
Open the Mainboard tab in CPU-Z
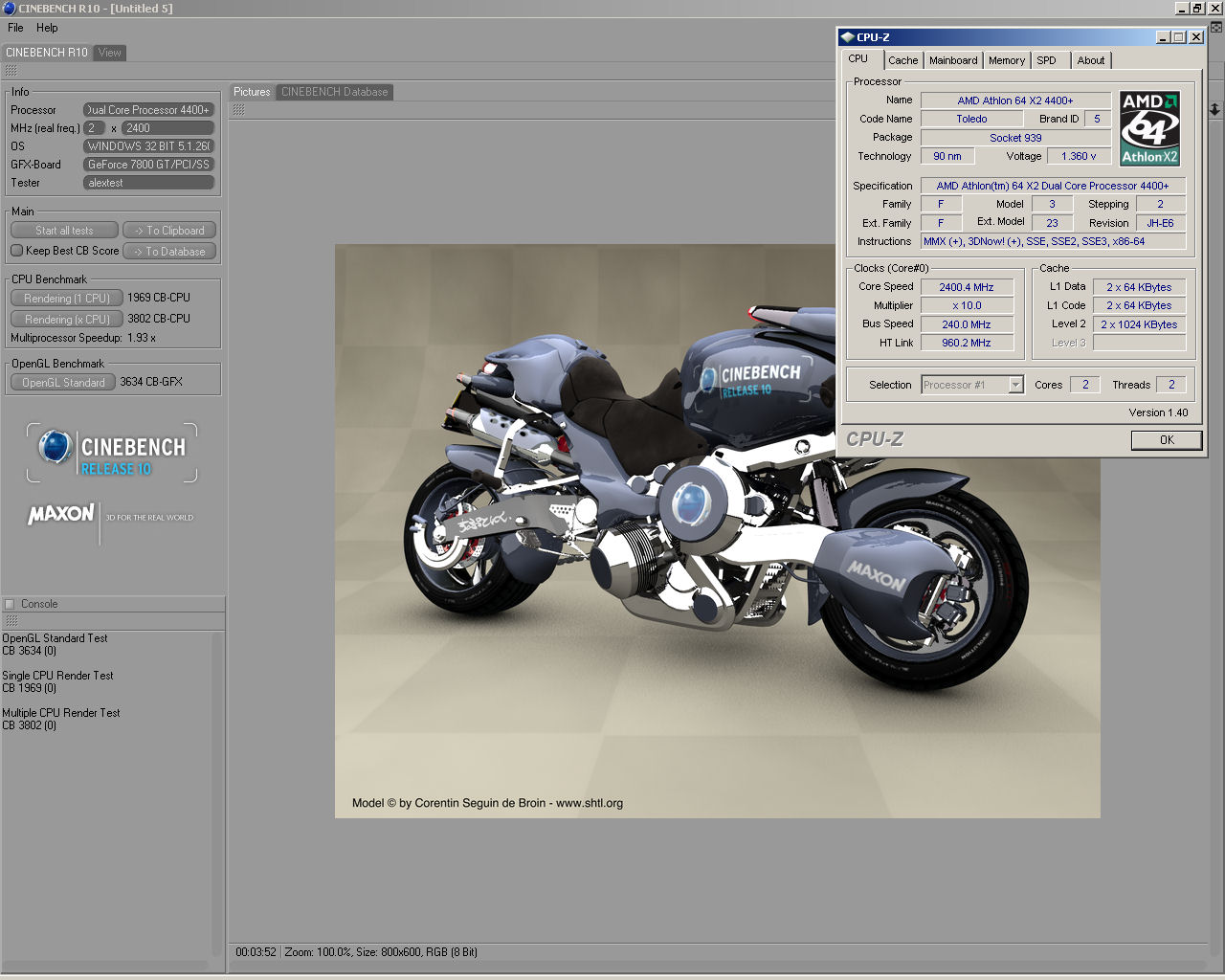click(953, 60)
